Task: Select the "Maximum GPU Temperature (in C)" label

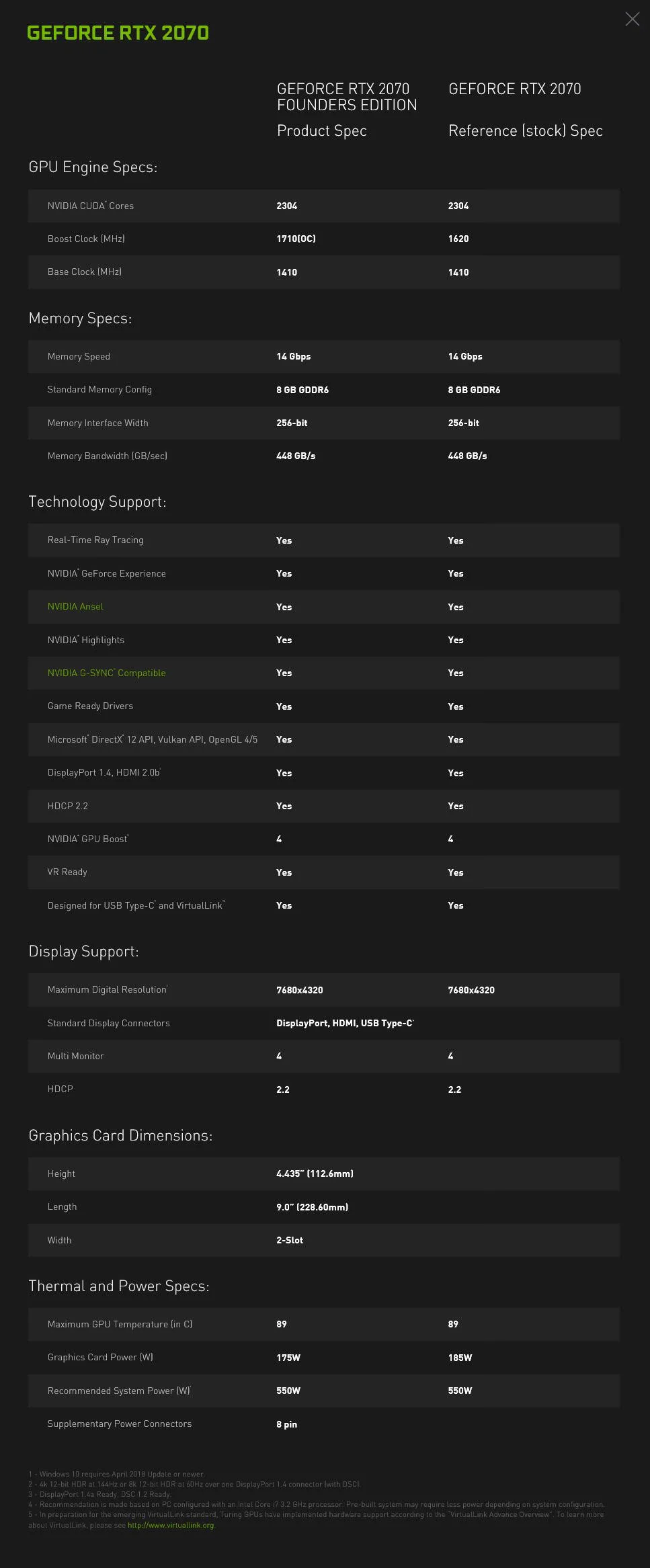Action: (120, 1324)
